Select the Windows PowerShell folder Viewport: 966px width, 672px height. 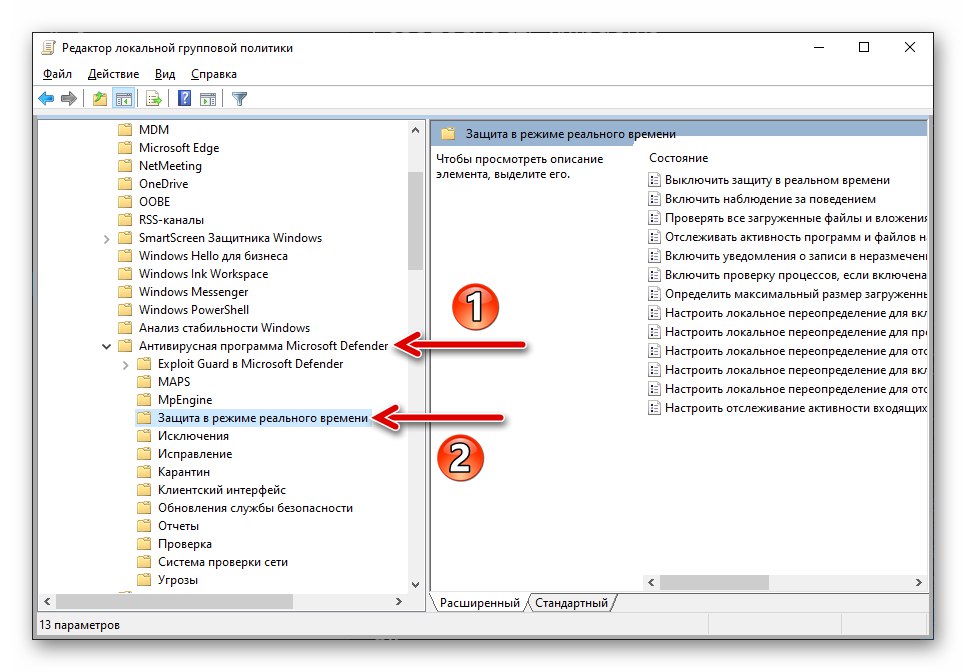pyautogui.click(x=184, y=310)
